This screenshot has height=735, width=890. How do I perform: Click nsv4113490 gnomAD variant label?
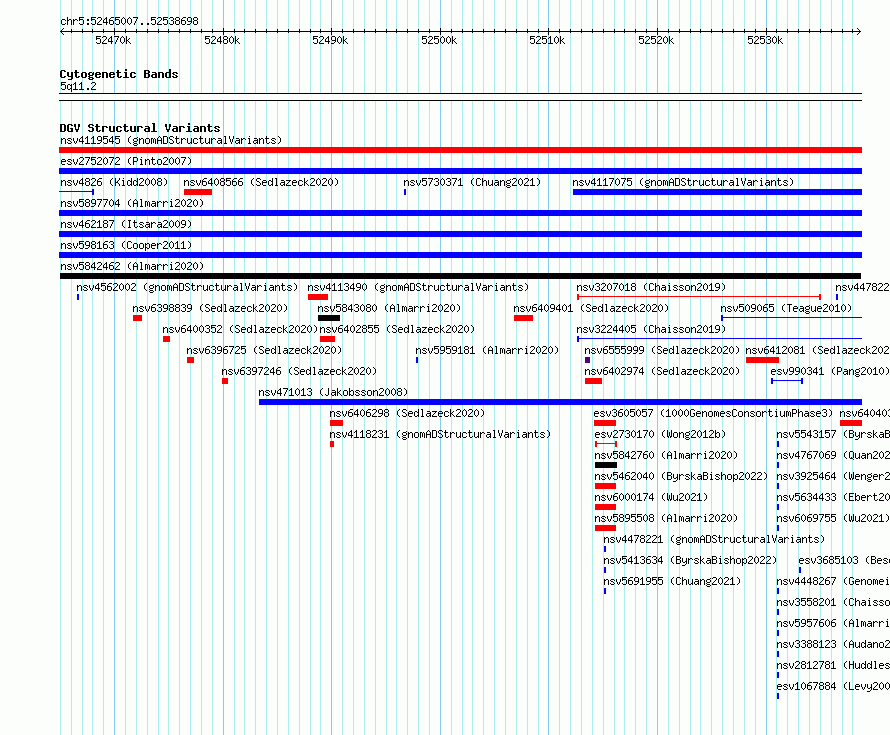click(418, 287)
